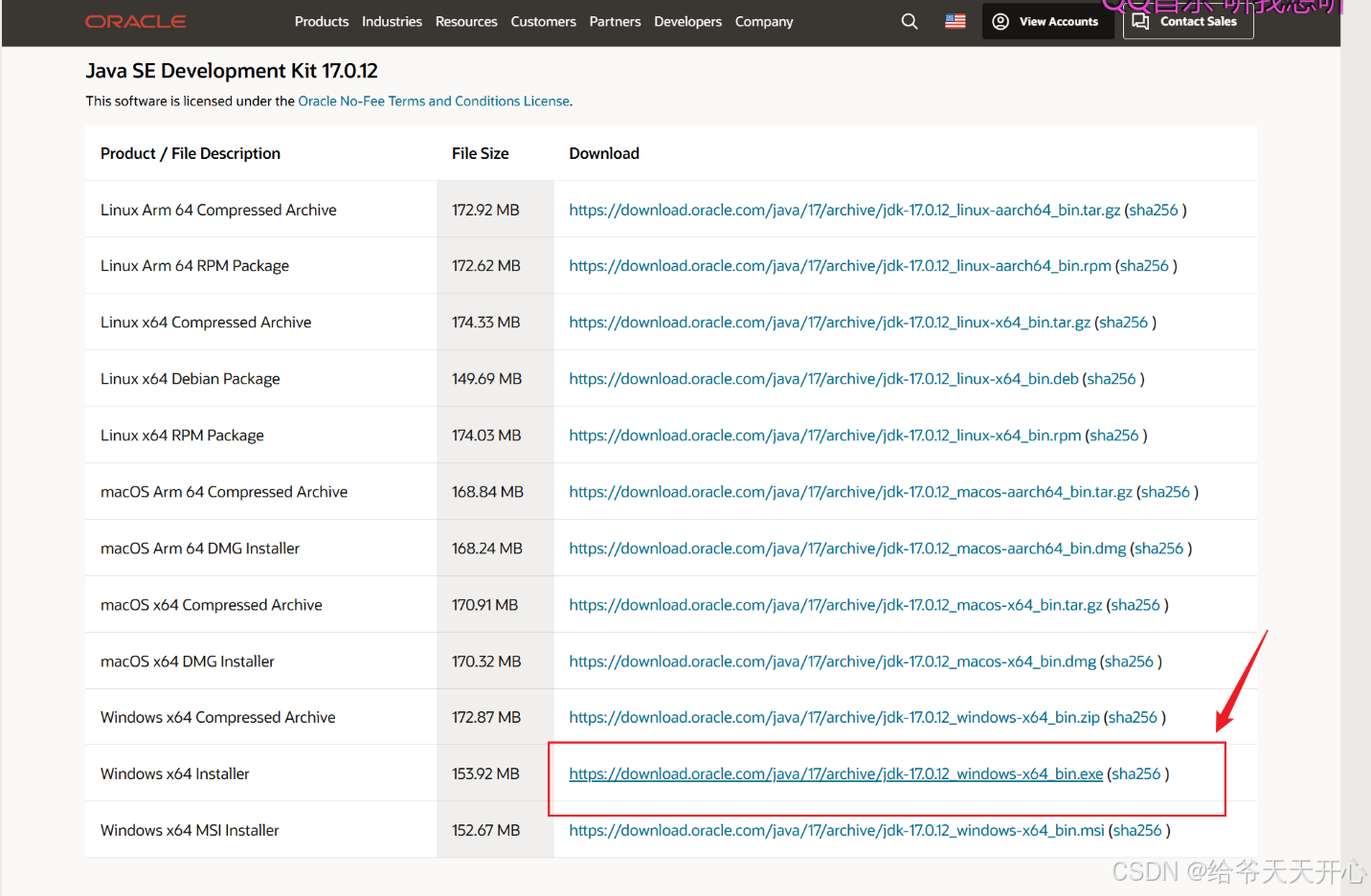1371x896 pixels.
Task: Click the US flag country selector
Action: [x=955, y=21]
